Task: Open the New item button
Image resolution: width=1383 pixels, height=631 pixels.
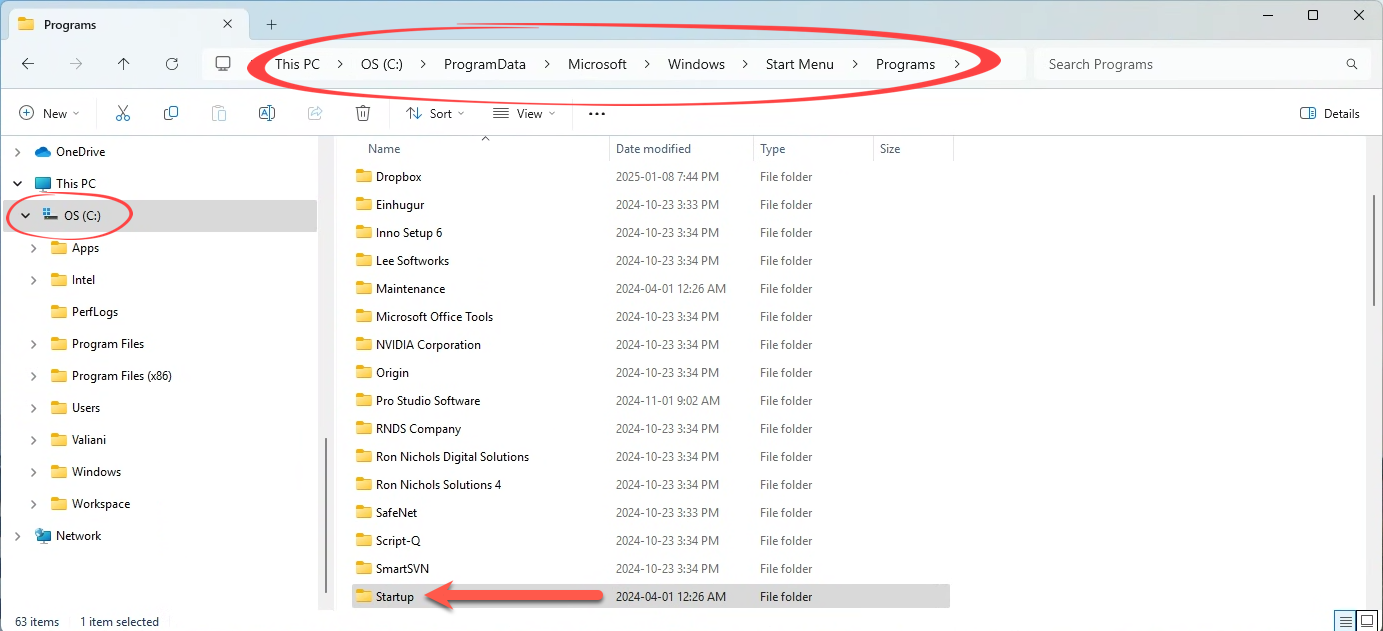Action: click(x=48, y=114)
